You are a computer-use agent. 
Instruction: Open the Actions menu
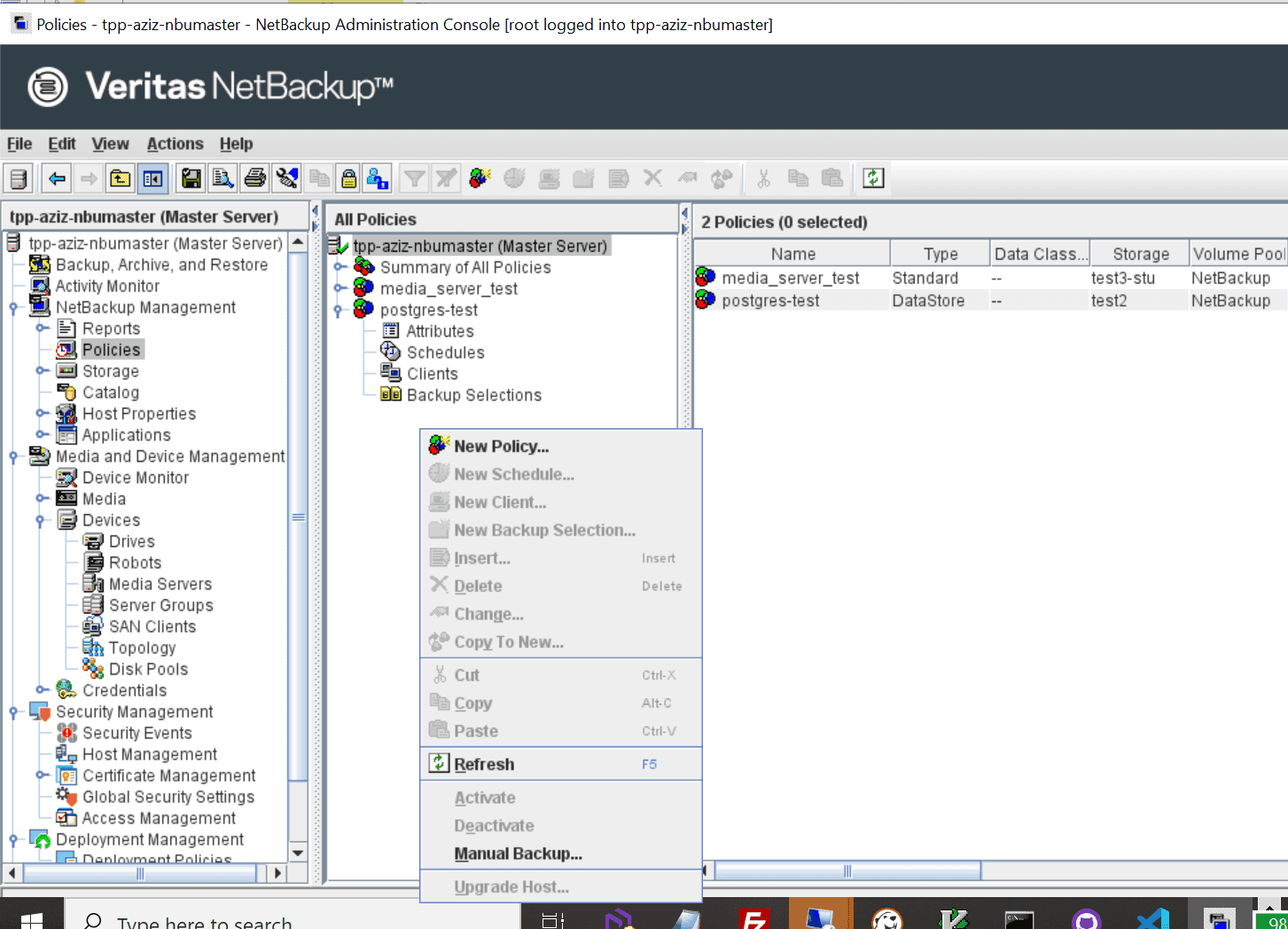[174, 144]
